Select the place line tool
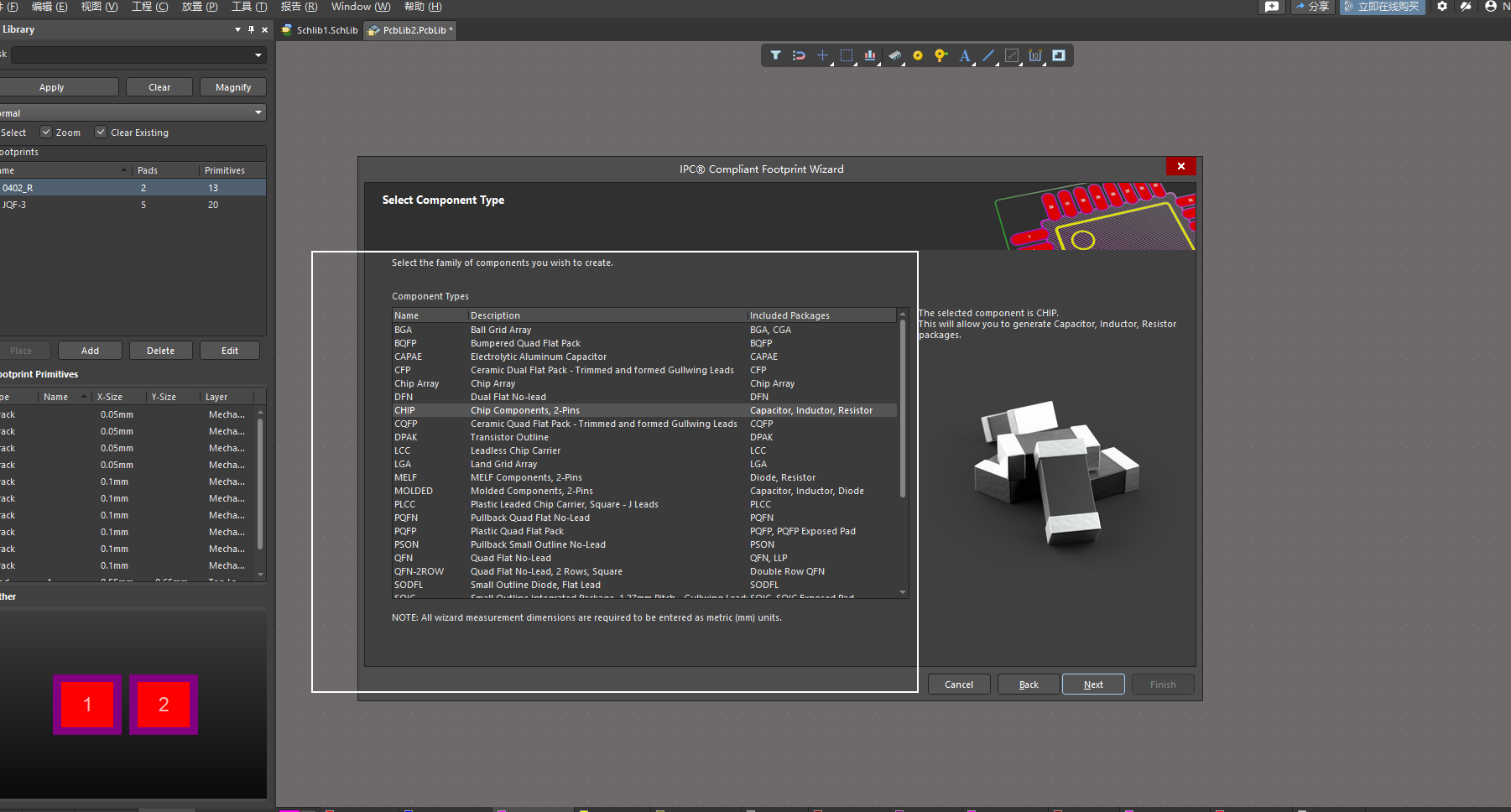 [988, 55]
